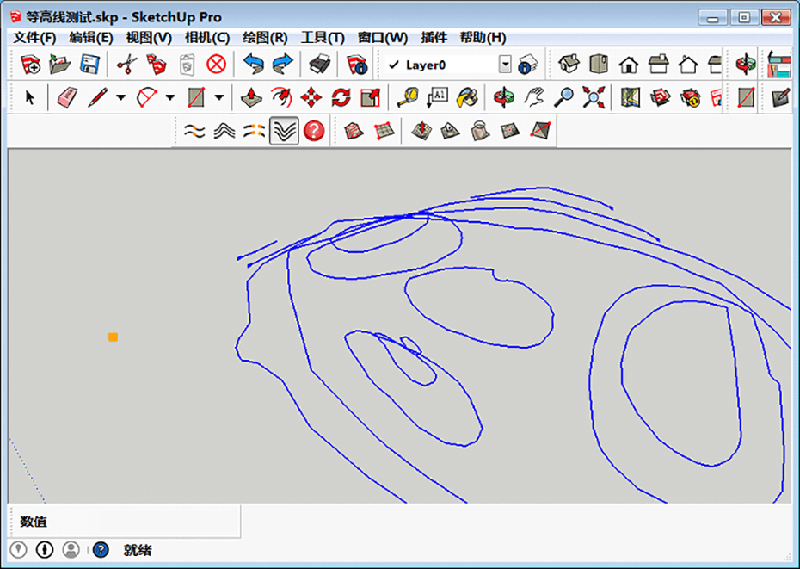Toggle the geolocation status icon
This screenshot has height=569, width=800.
pyautogui.click(x=18, y=549)
